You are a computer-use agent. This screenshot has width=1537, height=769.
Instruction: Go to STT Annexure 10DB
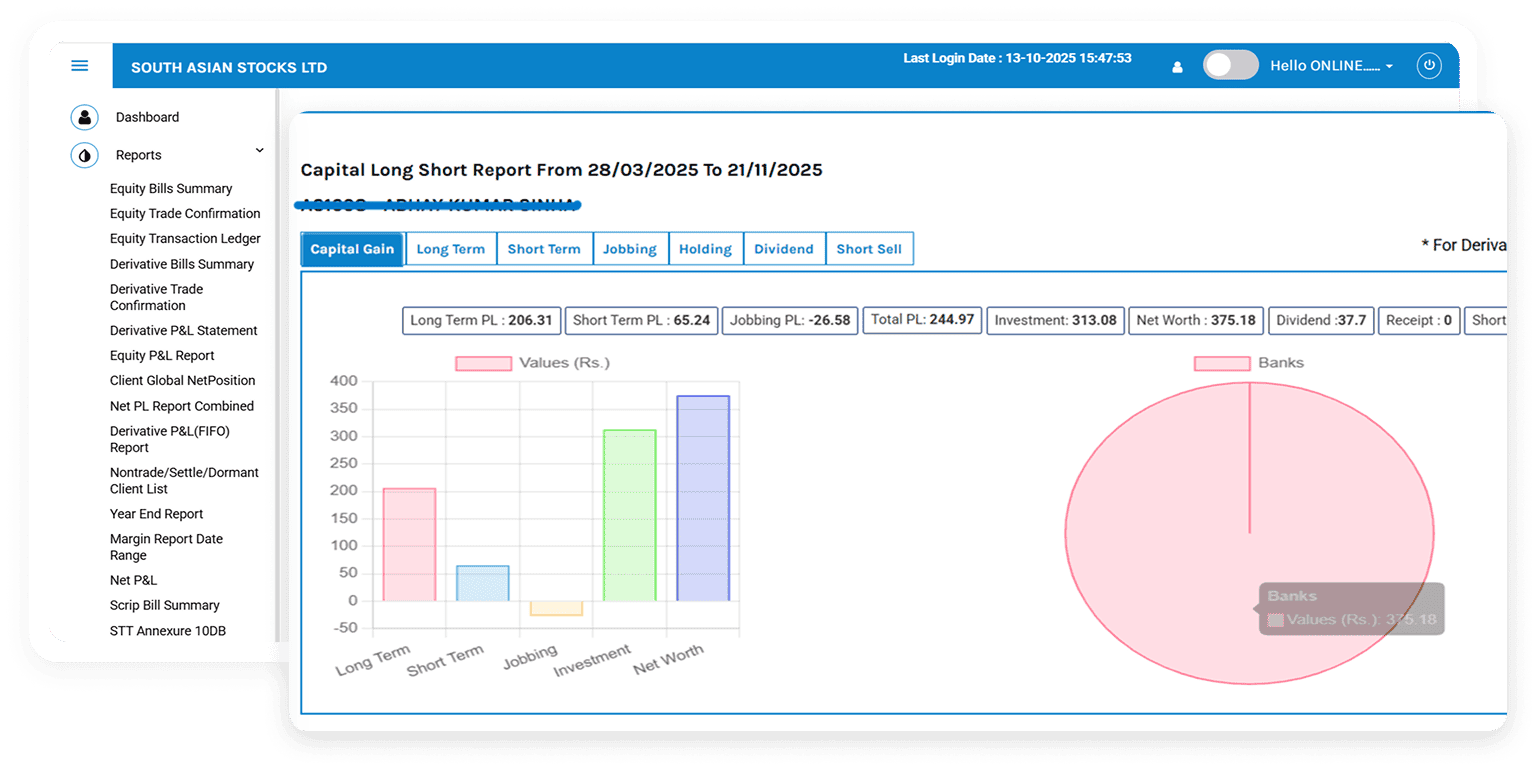point(165,631)
